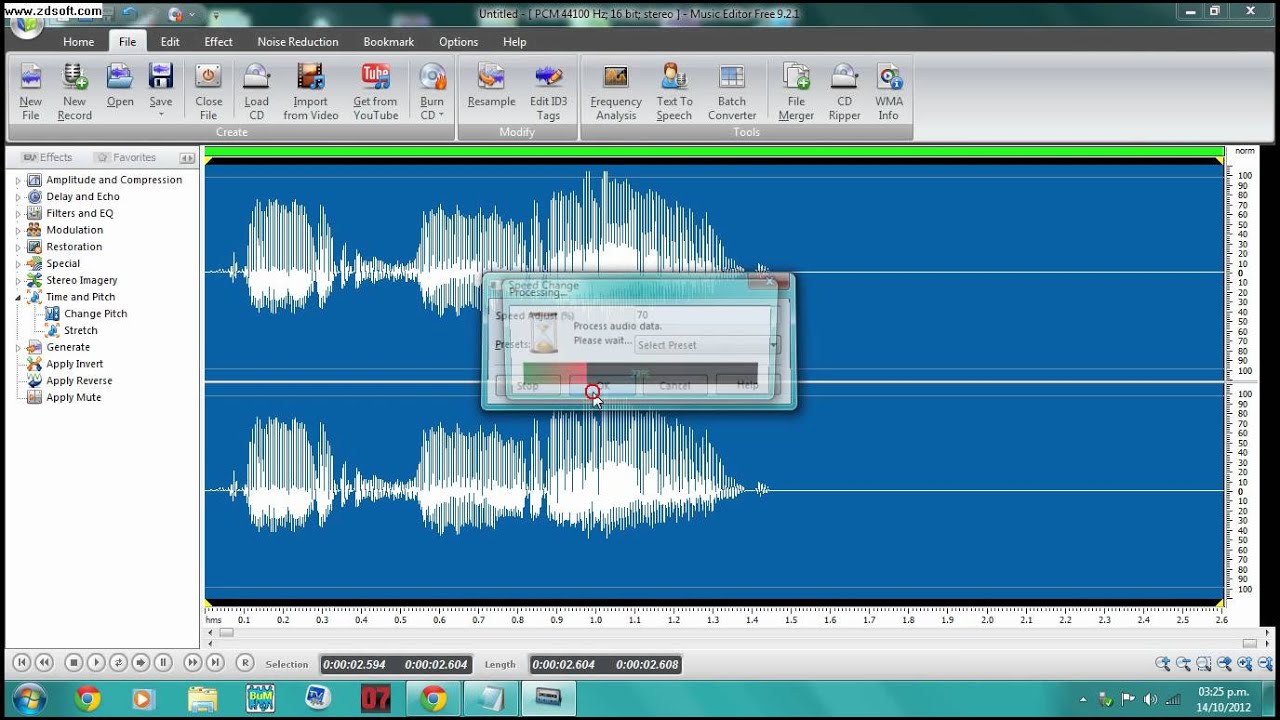1280x720 pixels.
Task: Open the Batch Converter
Action: (732, 92)
